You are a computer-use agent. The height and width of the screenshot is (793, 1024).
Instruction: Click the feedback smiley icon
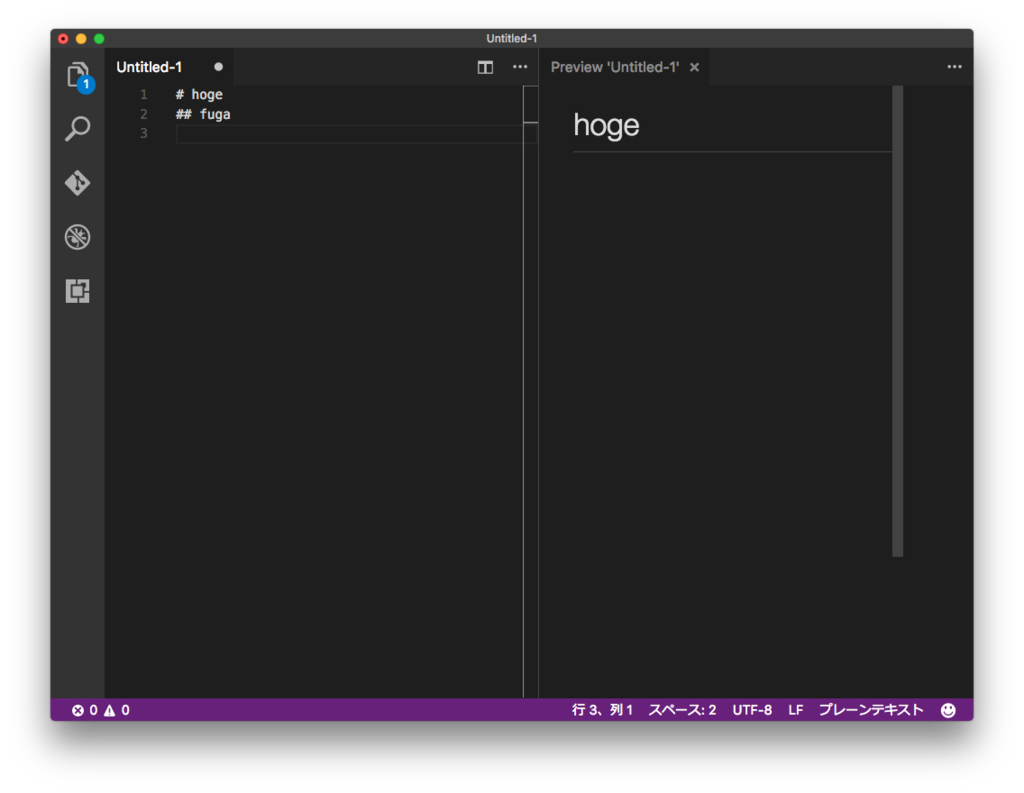click(948, 711)
